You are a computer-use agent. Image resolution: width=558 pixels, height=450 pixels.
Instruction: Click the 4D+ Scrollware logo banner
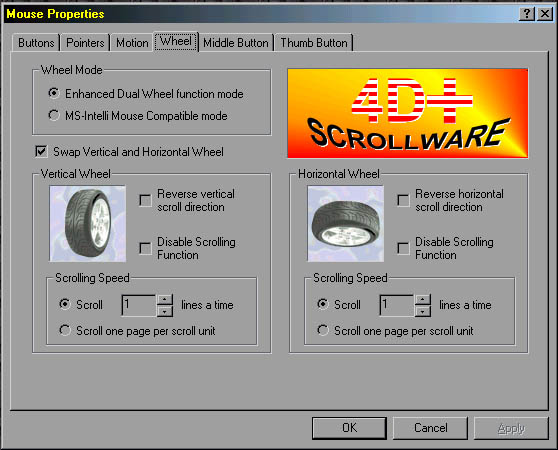[407, 113]
